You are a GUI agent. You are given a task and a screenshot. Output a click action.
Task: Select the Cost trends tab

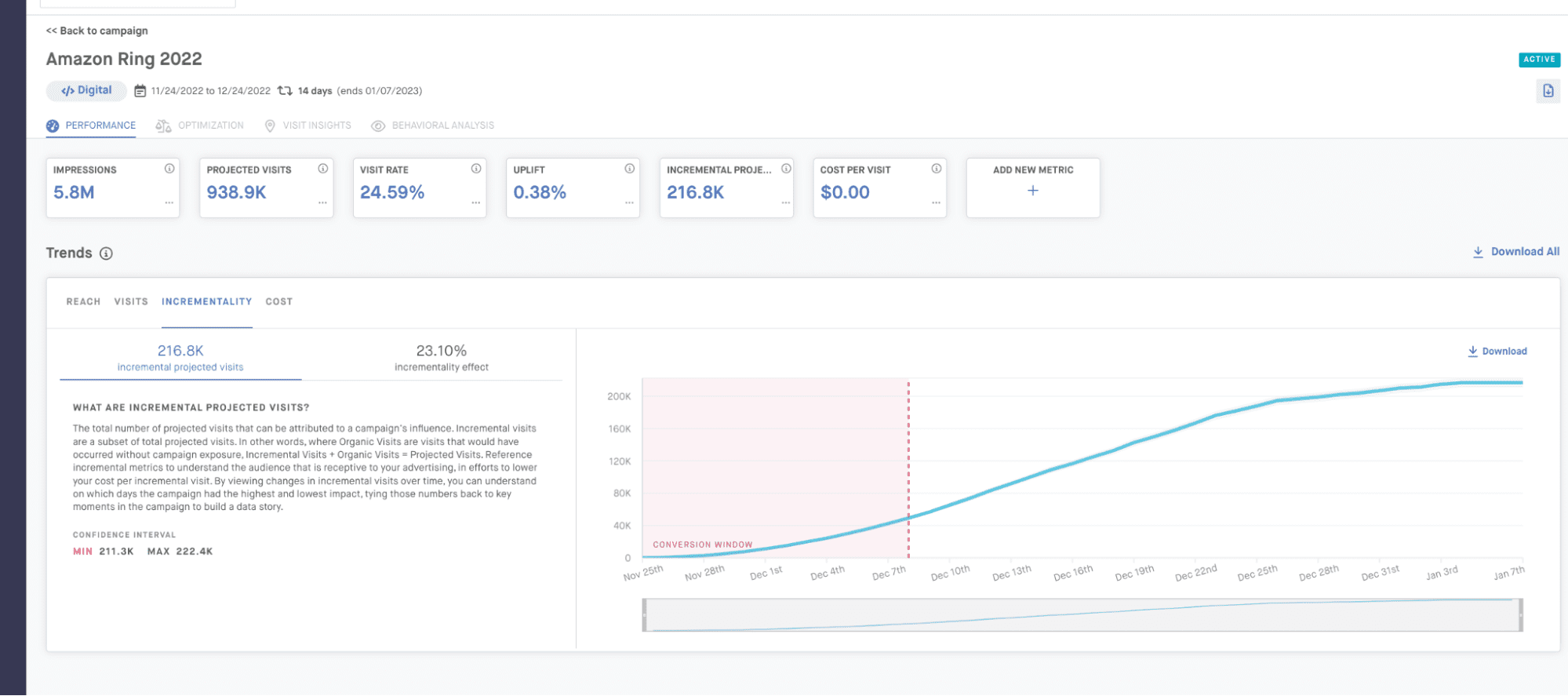tap(279, 302)
